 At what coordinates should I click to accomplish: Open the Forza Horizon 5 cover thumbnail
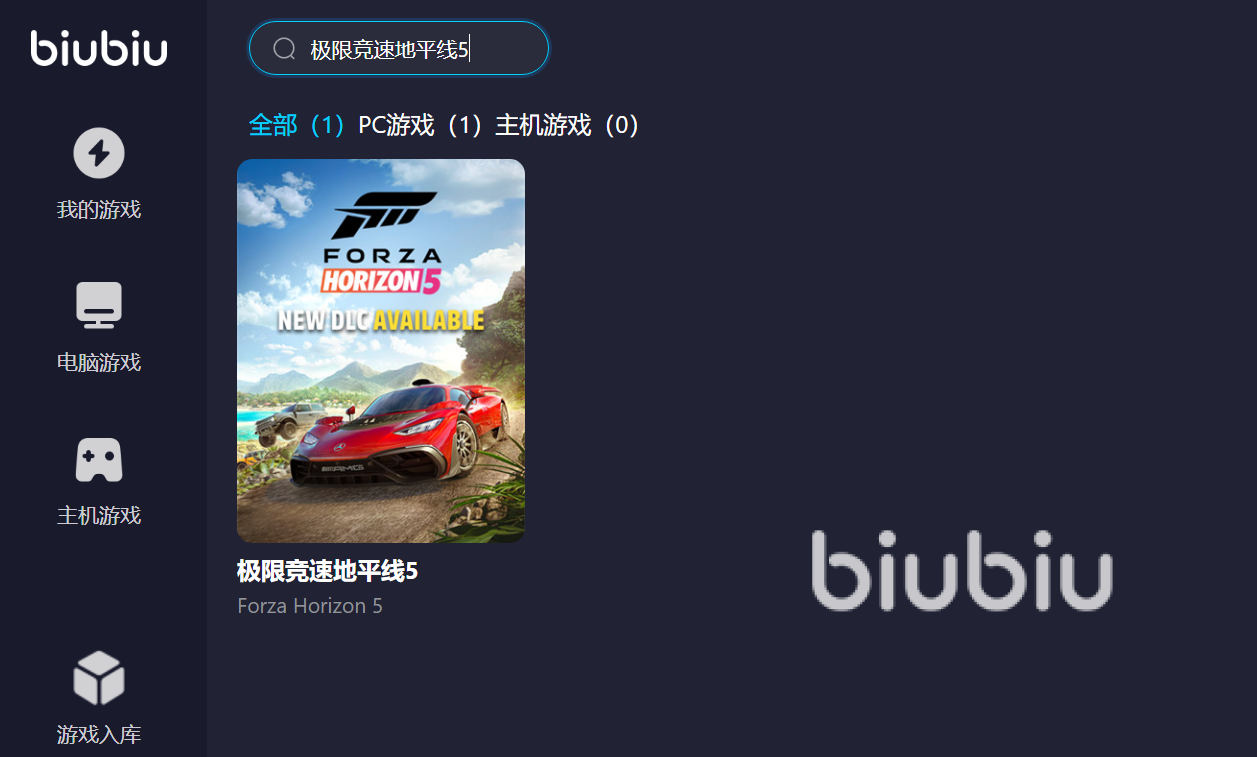click(x=381, y=351)
